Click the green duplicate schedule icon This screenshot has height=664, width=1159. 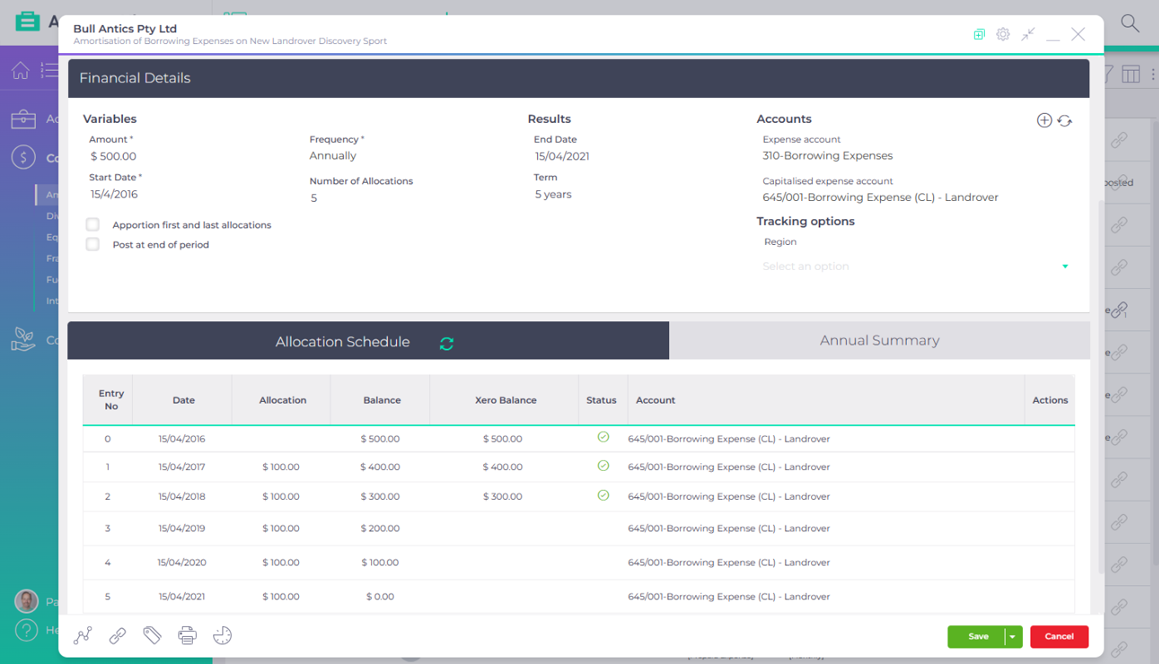pyautogui.click(x=978, y=33)
